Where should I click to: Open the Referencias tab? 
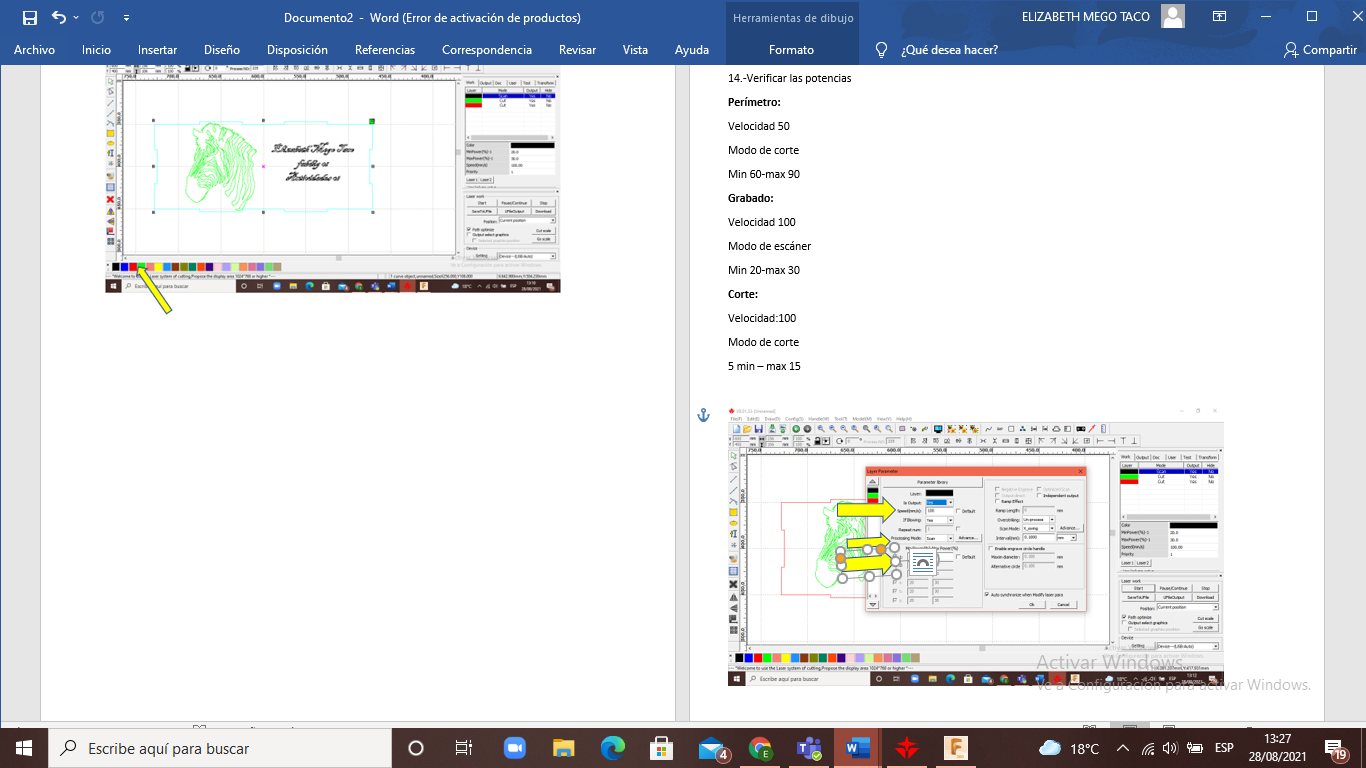385,50
